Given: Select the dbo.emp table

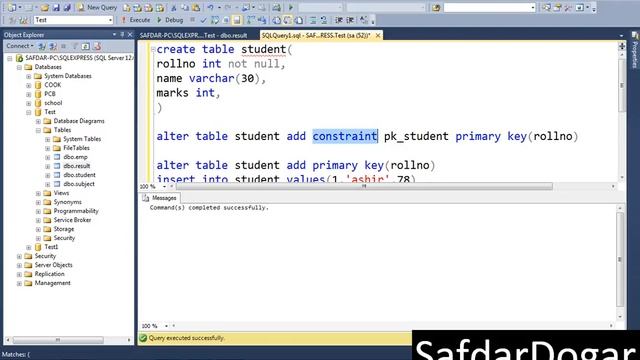Looking at the screenshot, I should pos(75,157).
